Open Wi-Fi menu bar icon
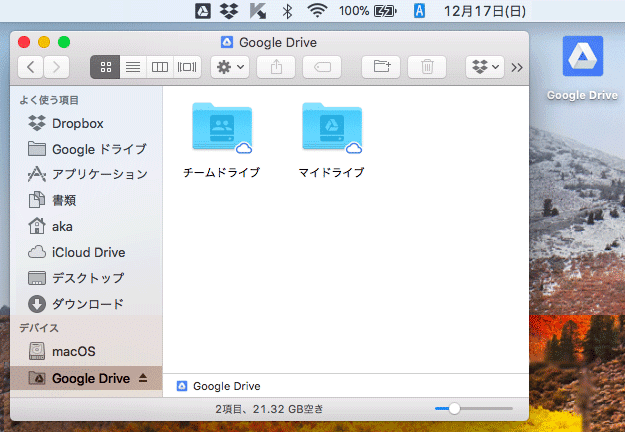625x432 pixels. tap(317, 11)
